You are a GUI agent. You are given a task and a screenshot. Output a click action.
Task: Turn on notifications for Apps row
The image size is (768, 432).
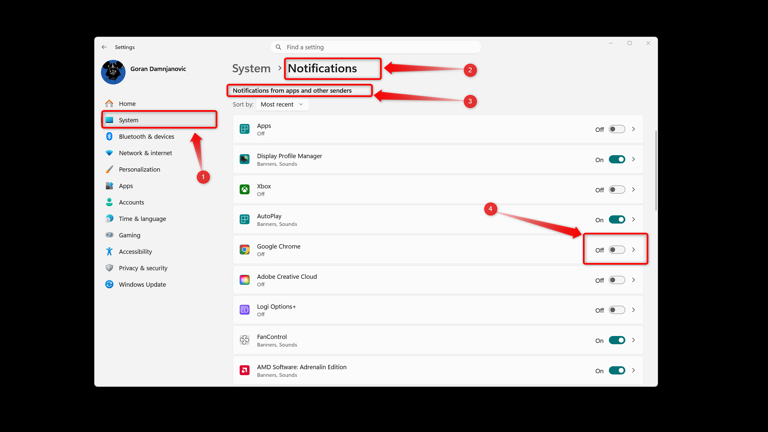click(617, 129)
